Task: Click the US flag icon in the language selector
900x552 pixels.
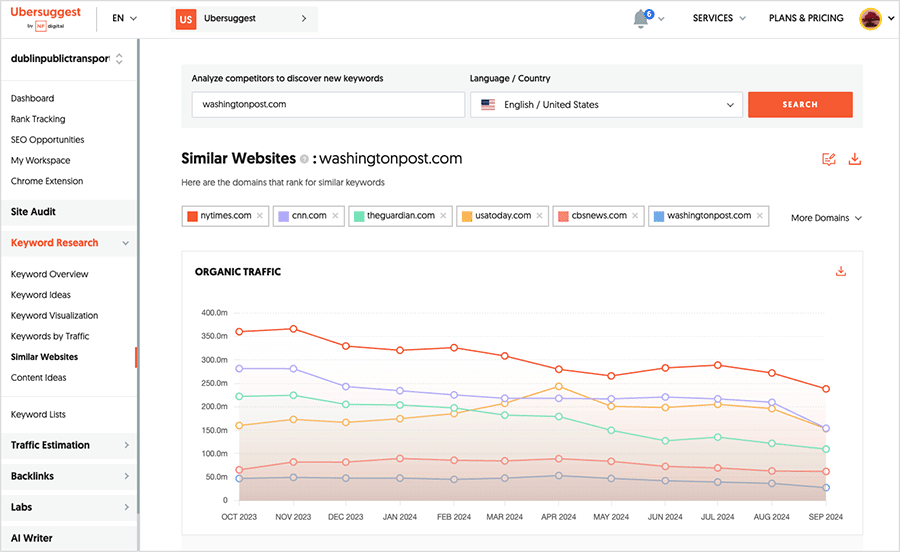Action: [488, 104]
